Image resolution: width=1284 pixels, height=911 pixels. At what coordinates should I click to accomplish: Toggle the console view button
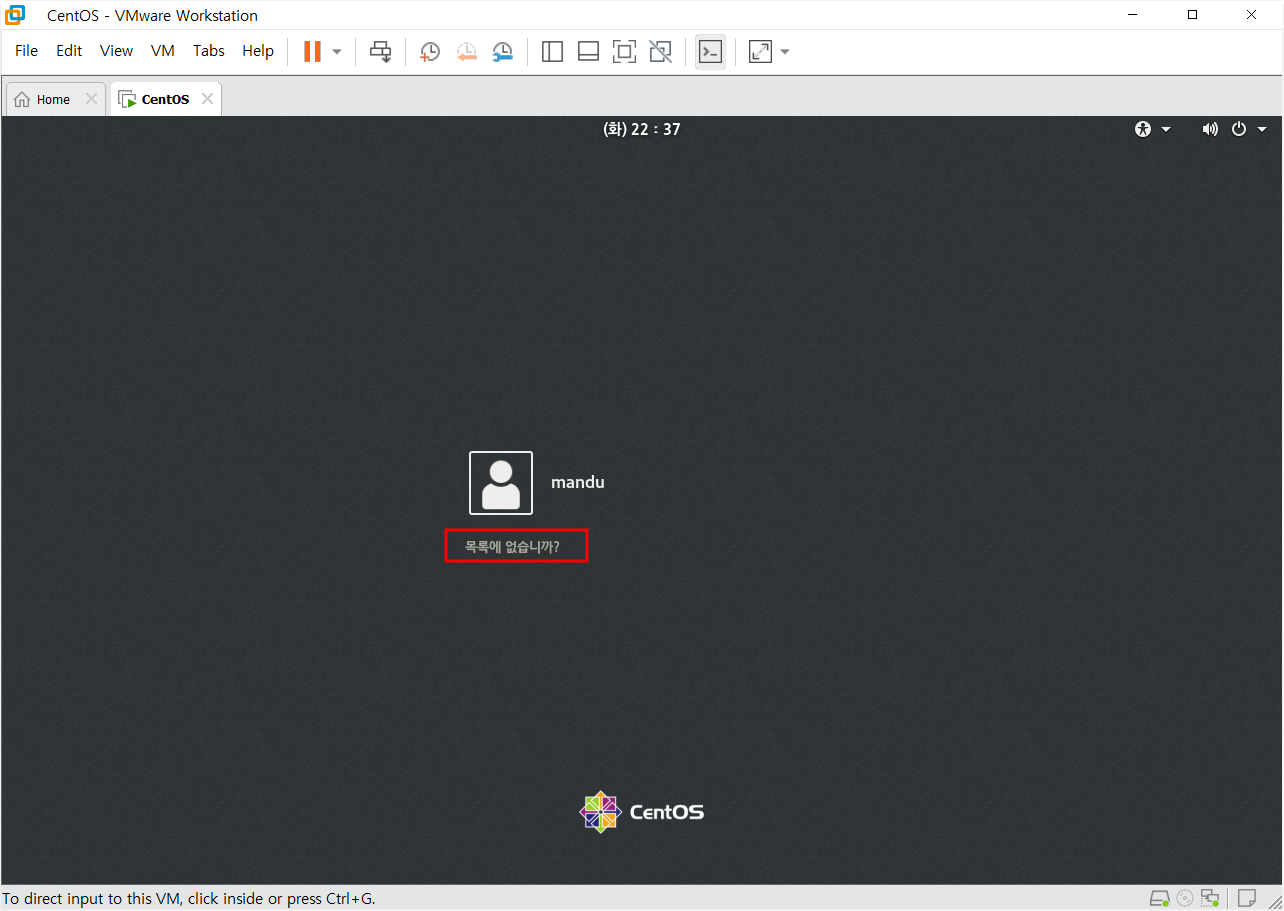pos(710,51)
